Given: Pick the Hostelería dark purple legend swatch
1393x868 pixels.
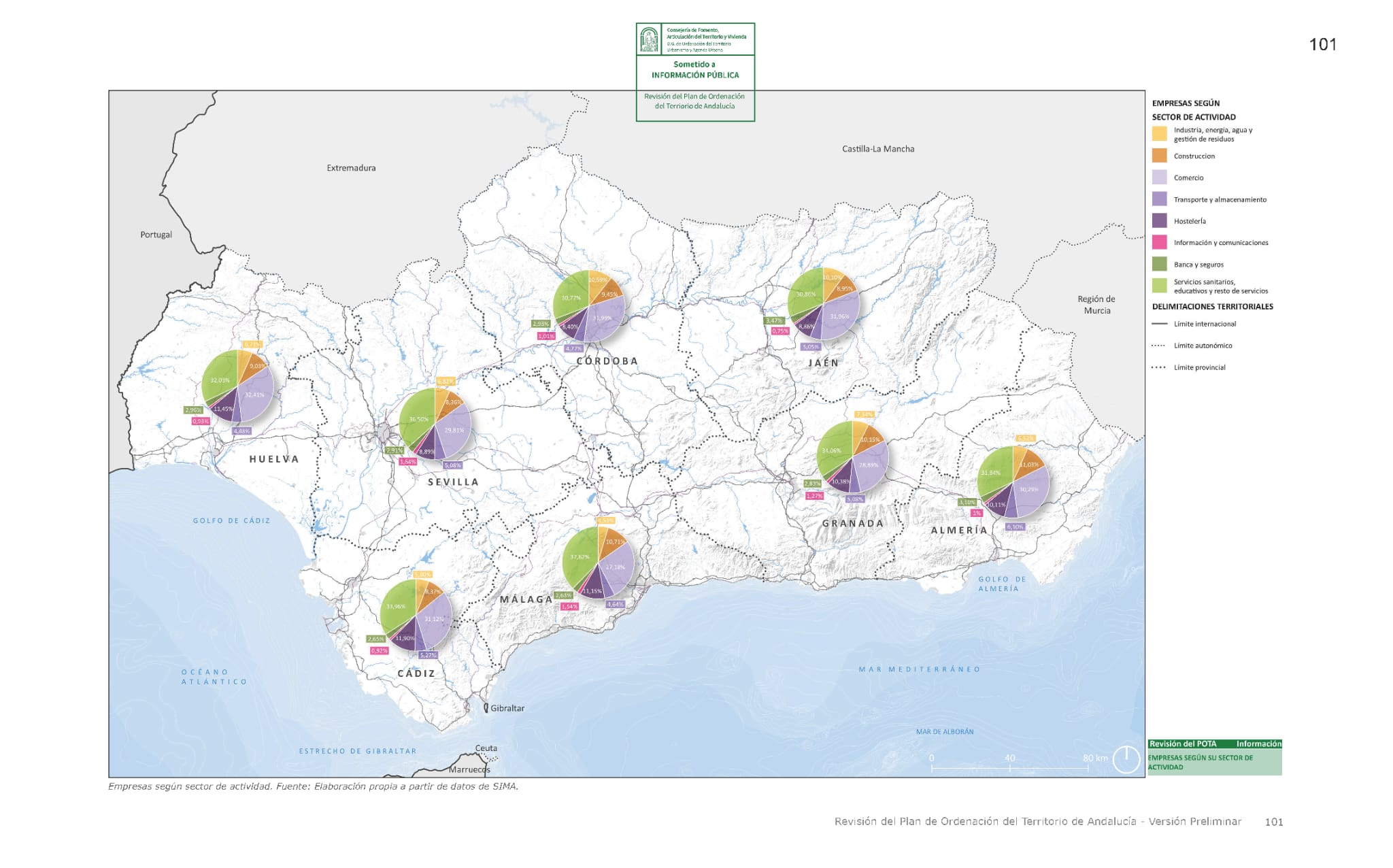Looking at the screenshot, I should click(1159, 221).
